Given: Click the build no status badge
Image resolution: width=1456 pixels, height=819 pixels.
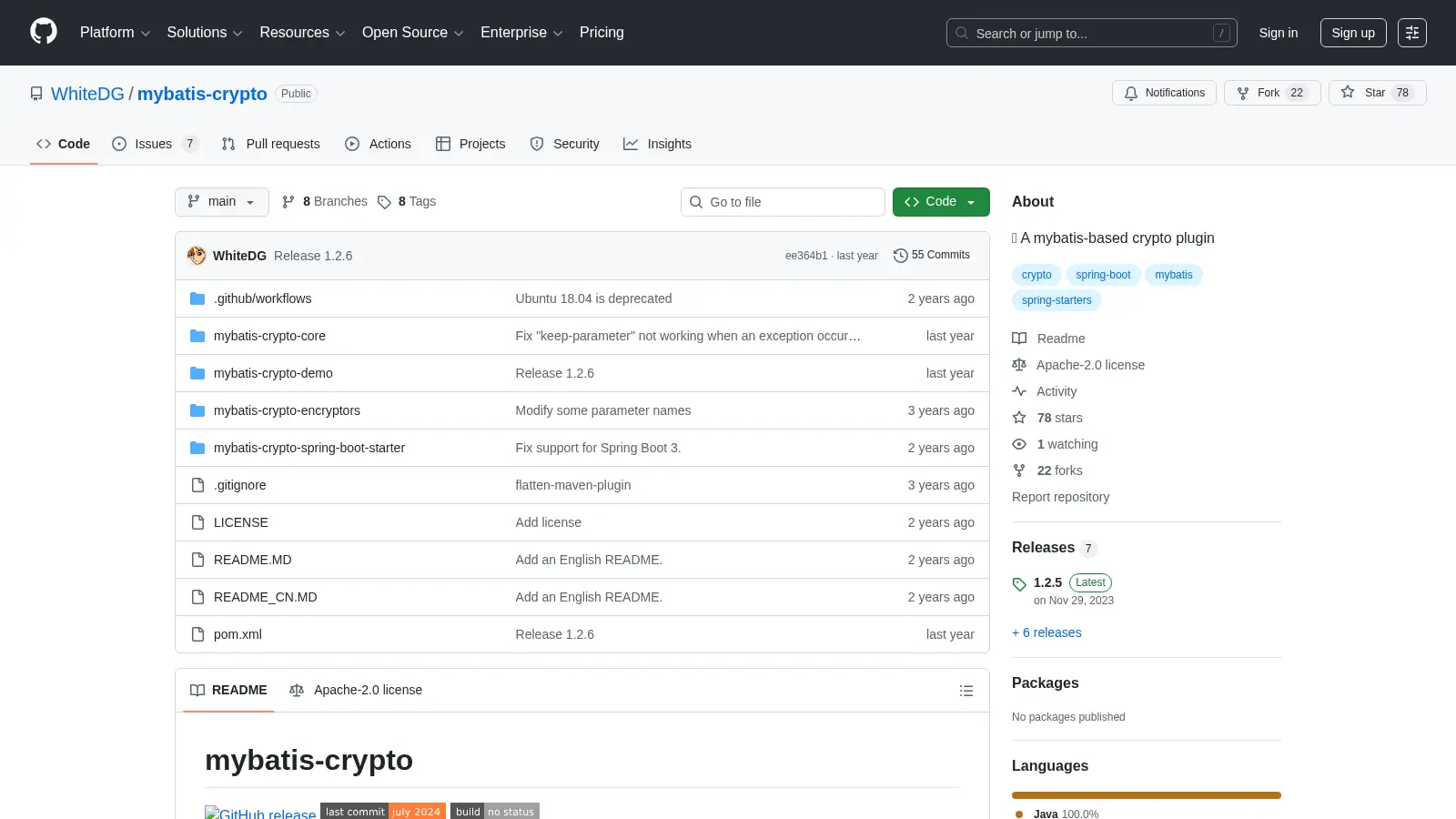Looking at the screenshot, I should click(495, 811).
